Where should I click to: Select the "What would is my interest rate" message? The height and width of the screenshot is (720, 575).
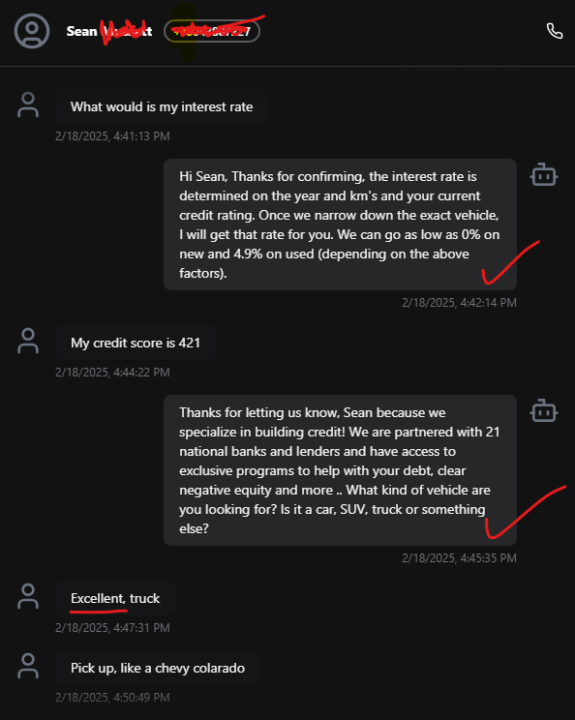point(162,107)
